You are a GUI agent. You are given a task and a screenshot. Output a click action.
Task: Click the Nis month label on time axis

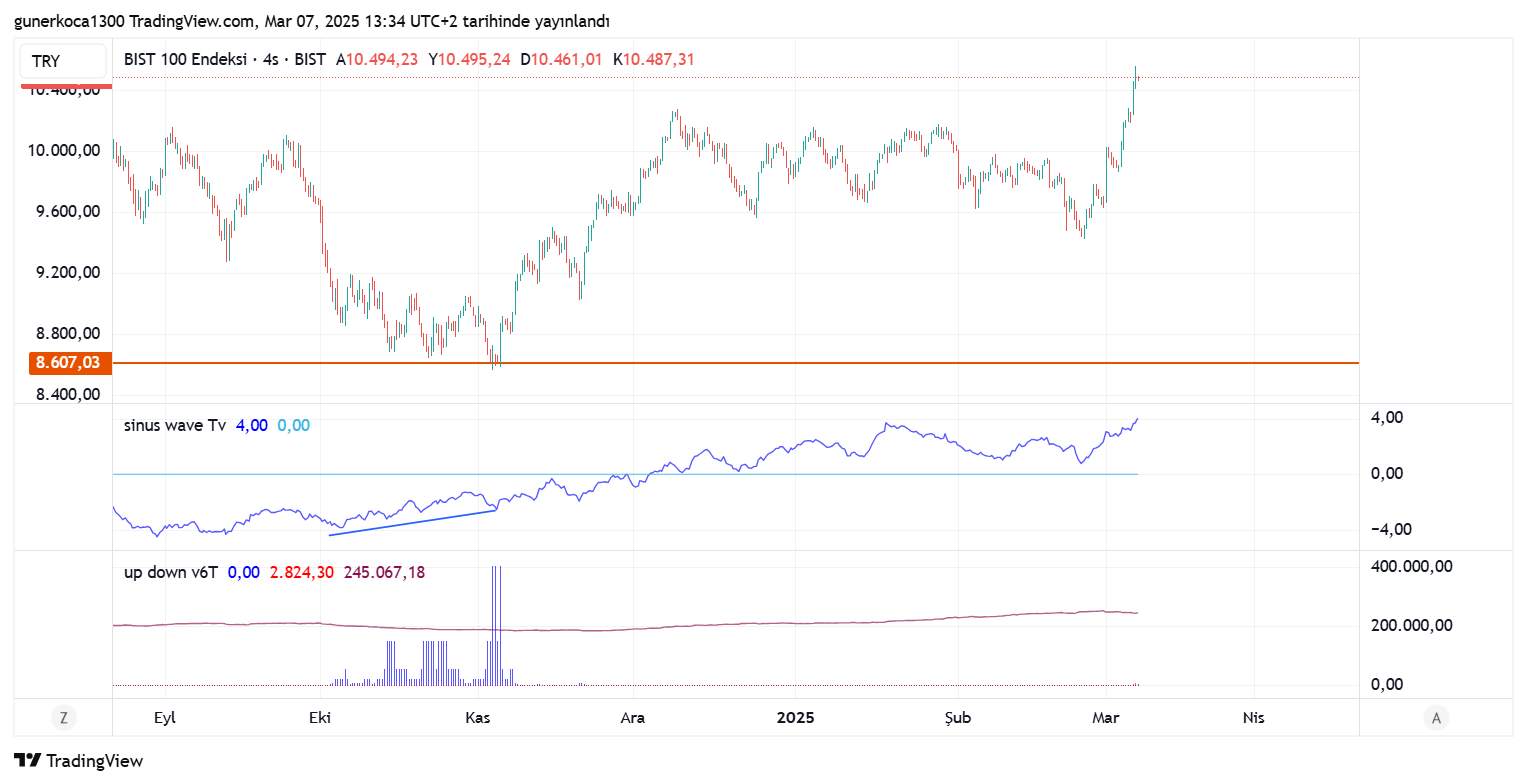click(x=1253, y=717)
